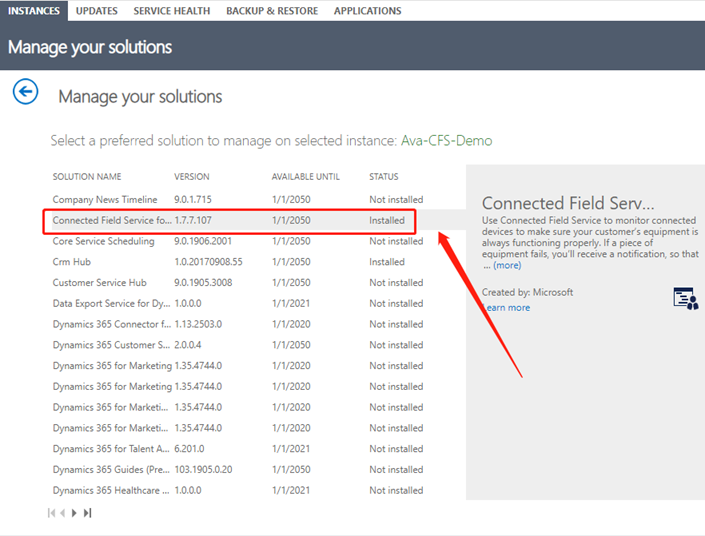The width and height of the screenshot is (705, 536).
Task: Click version 1.0.20170908.55 cell
Action: point(208,262)
